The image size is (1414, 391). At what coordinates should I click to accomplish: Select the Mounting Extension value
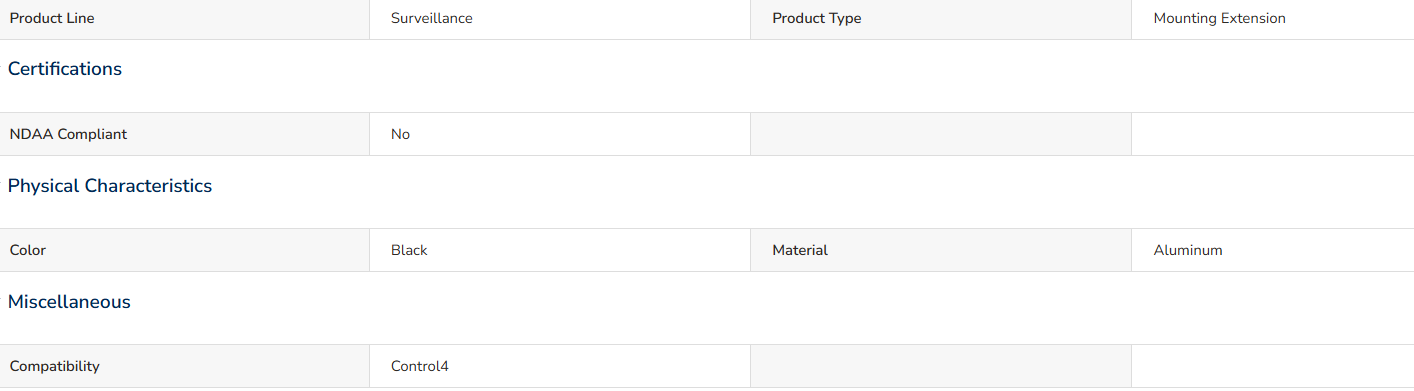(1219, 19)
